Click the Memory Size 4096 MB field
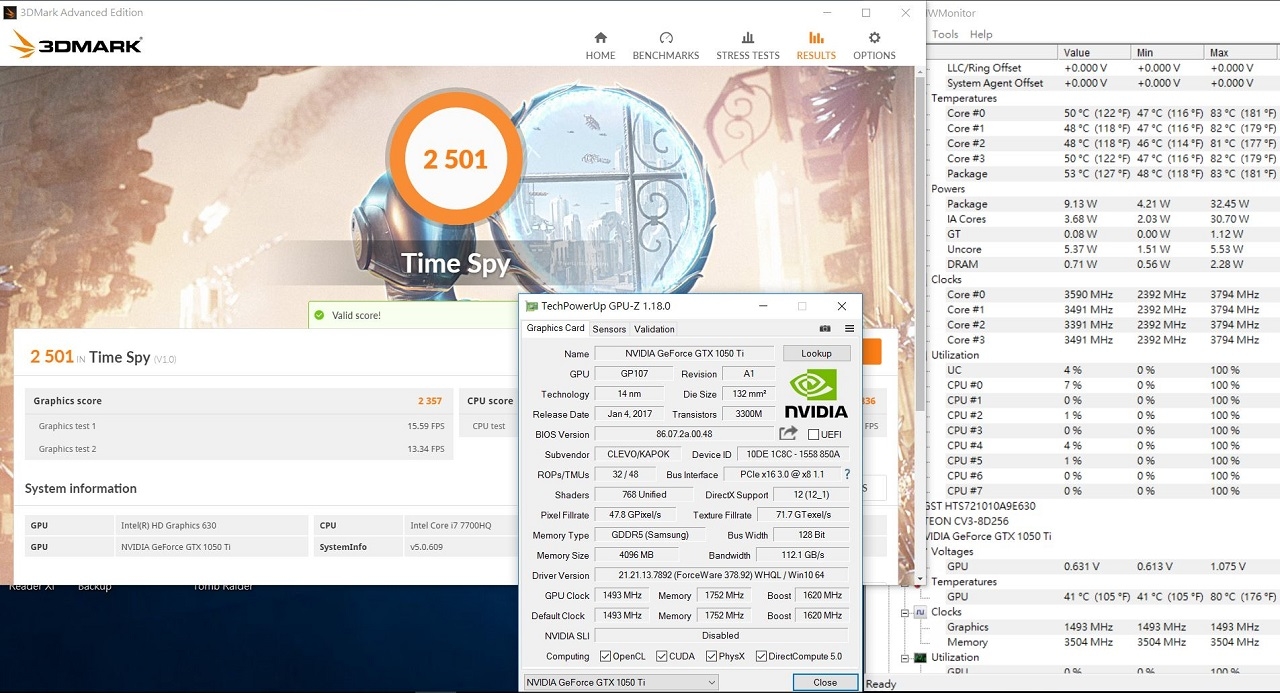 pyautogui.click(x=636, y=555)
